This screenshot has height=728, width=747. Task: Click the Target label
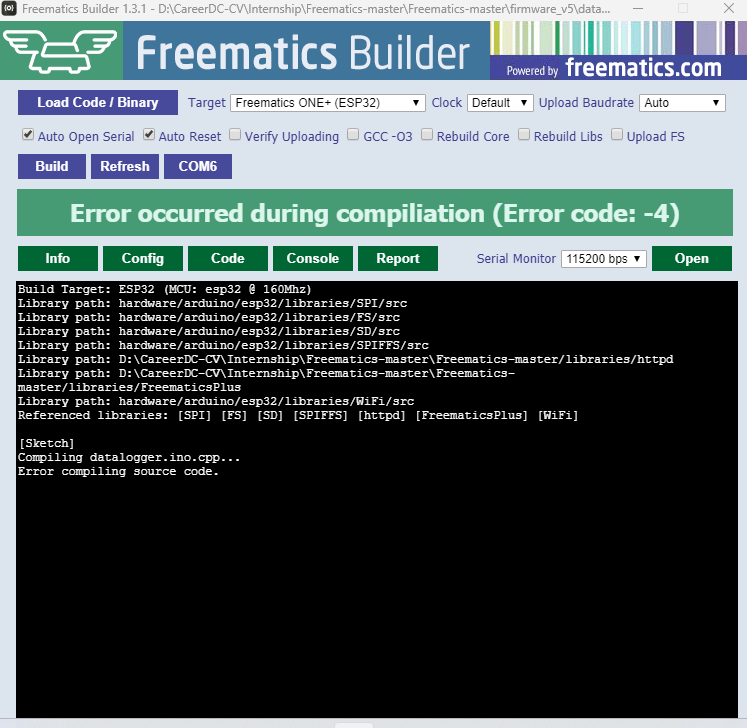coord(207,103)
